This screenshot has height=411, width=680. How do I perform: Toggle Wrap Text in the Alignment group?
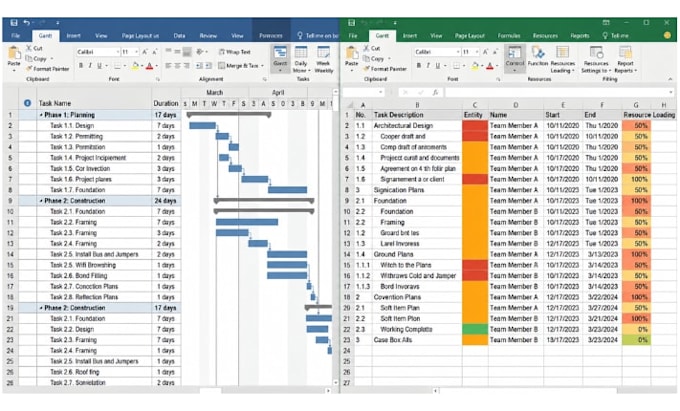click(x=235, y=52)
